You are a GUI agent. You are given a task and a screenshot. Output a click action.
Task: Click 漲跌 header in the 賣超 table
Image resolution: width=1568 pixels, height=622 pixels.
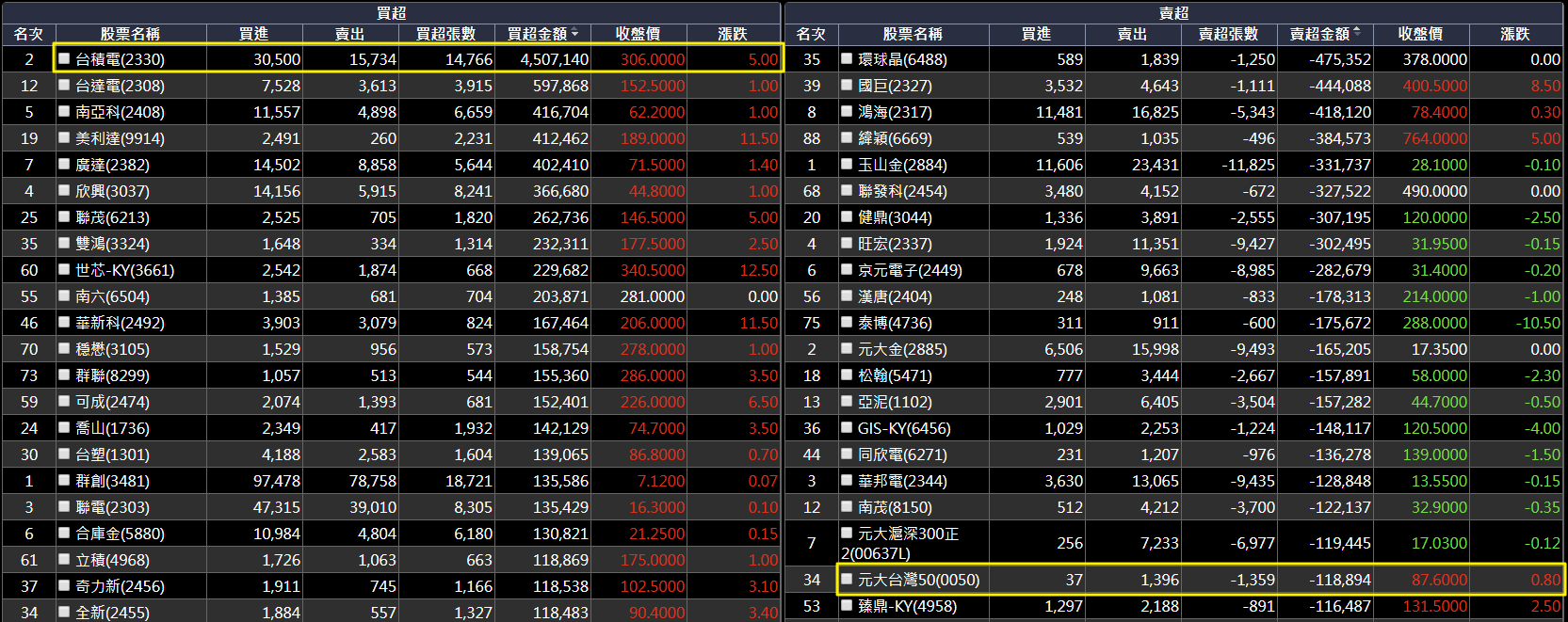(x=1514, y=34)
